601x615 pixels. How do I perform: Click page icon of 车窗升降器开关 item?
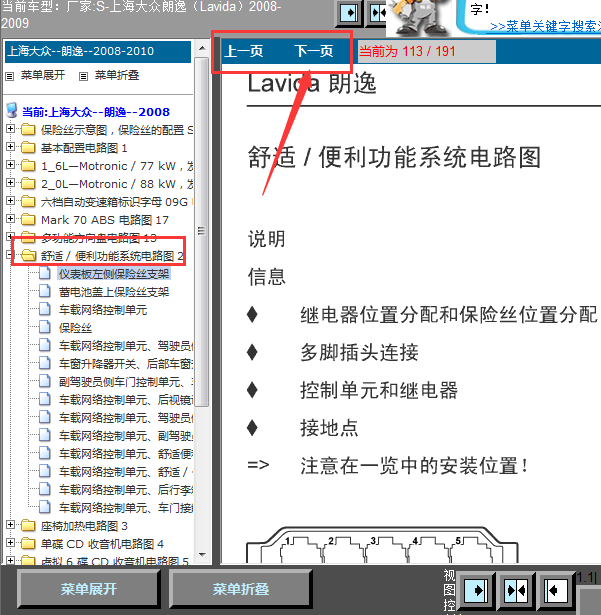(45, 363)
